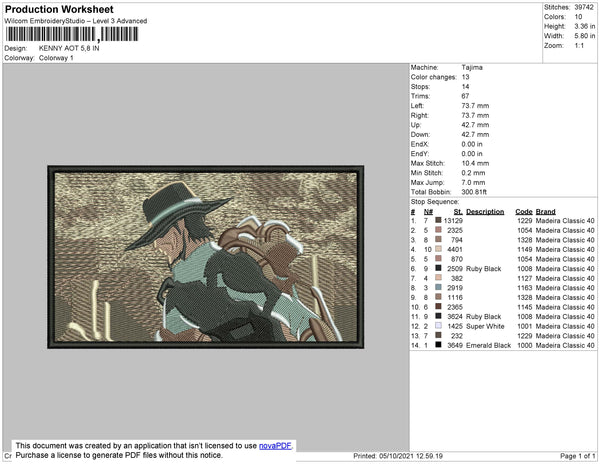Click stitch count '2325' in row 2

pyautogui.click(x=455, y=230)
